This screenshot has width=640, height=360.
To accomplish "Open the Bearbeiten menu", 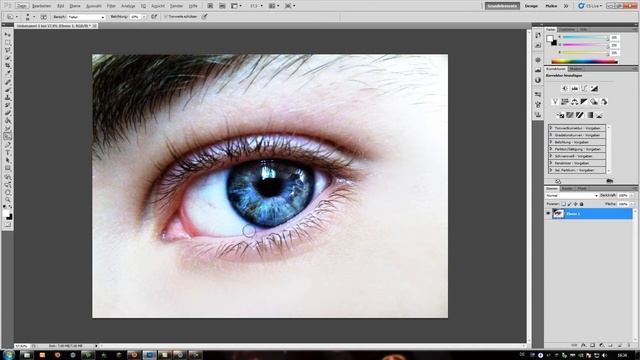I will click(42, 6).
